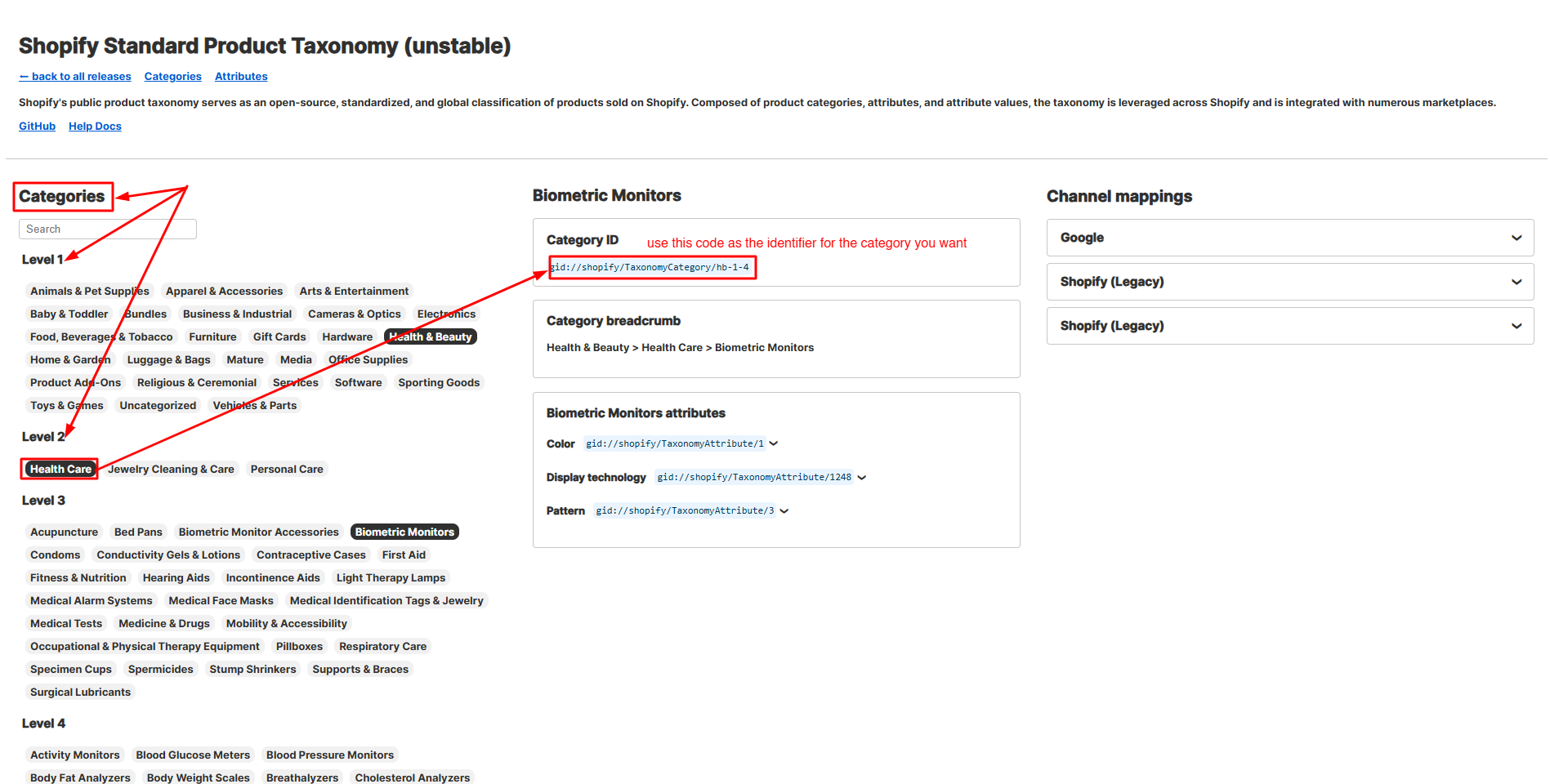The width and height of the screenshot is (1550, 784).
Task: Select the Home & Garden category
Action: coord(70,359)
